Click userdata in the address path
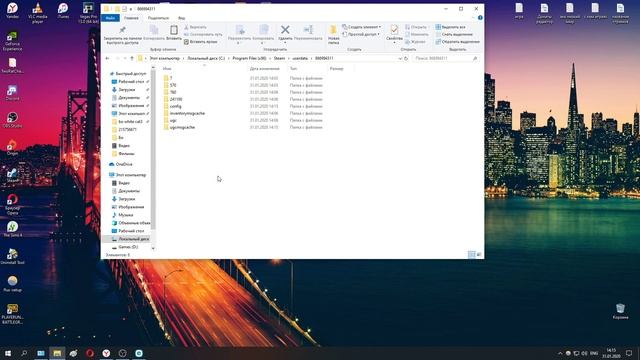Image resolution: width=640 pixels, height=360 pixels. 300,58
